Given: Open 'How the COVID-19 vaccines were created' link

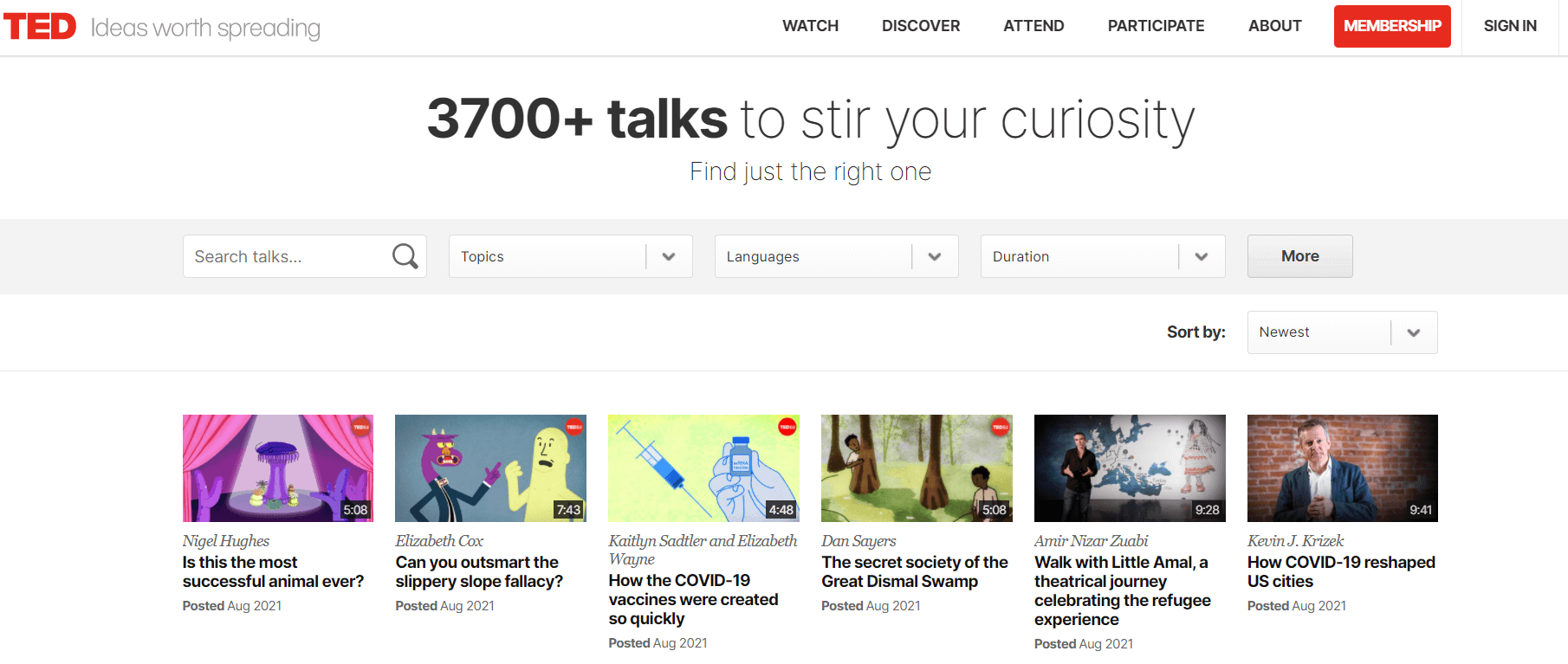Looking at the screenshot, I should point(693,599).
